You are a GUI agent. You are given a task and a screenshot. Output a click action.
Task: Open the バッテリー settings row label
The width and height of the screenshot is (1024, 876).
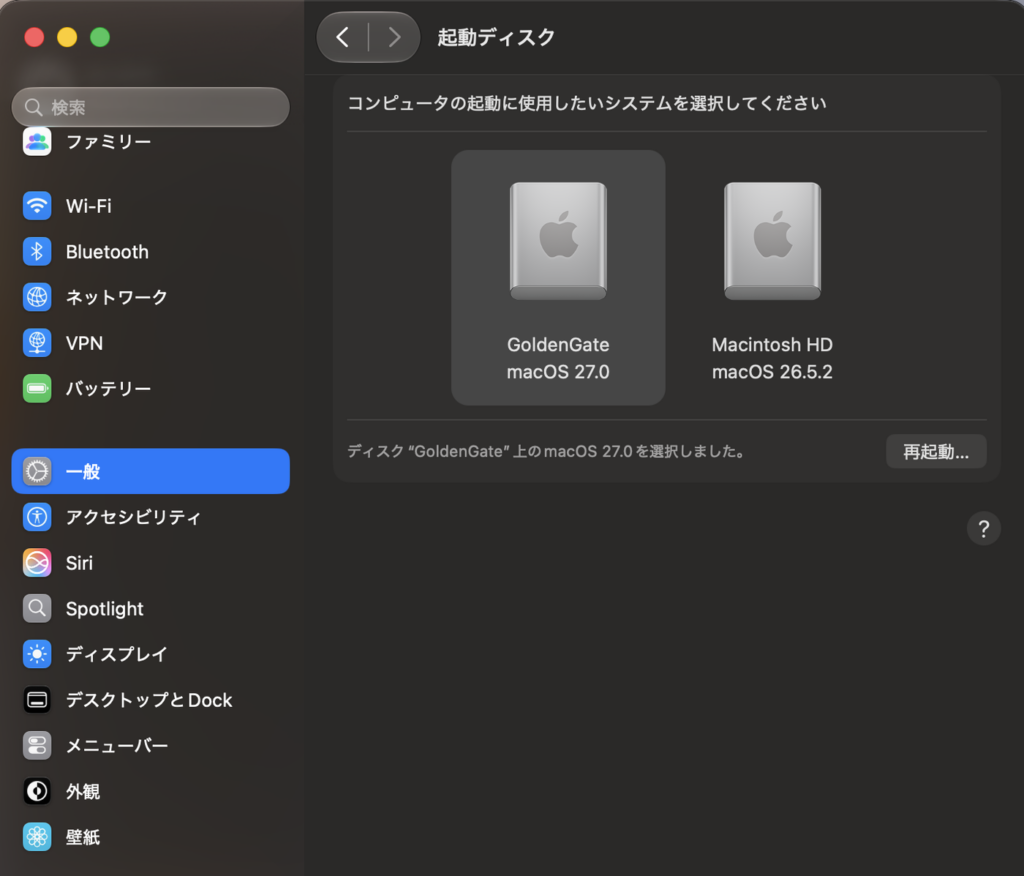point(108,389)
